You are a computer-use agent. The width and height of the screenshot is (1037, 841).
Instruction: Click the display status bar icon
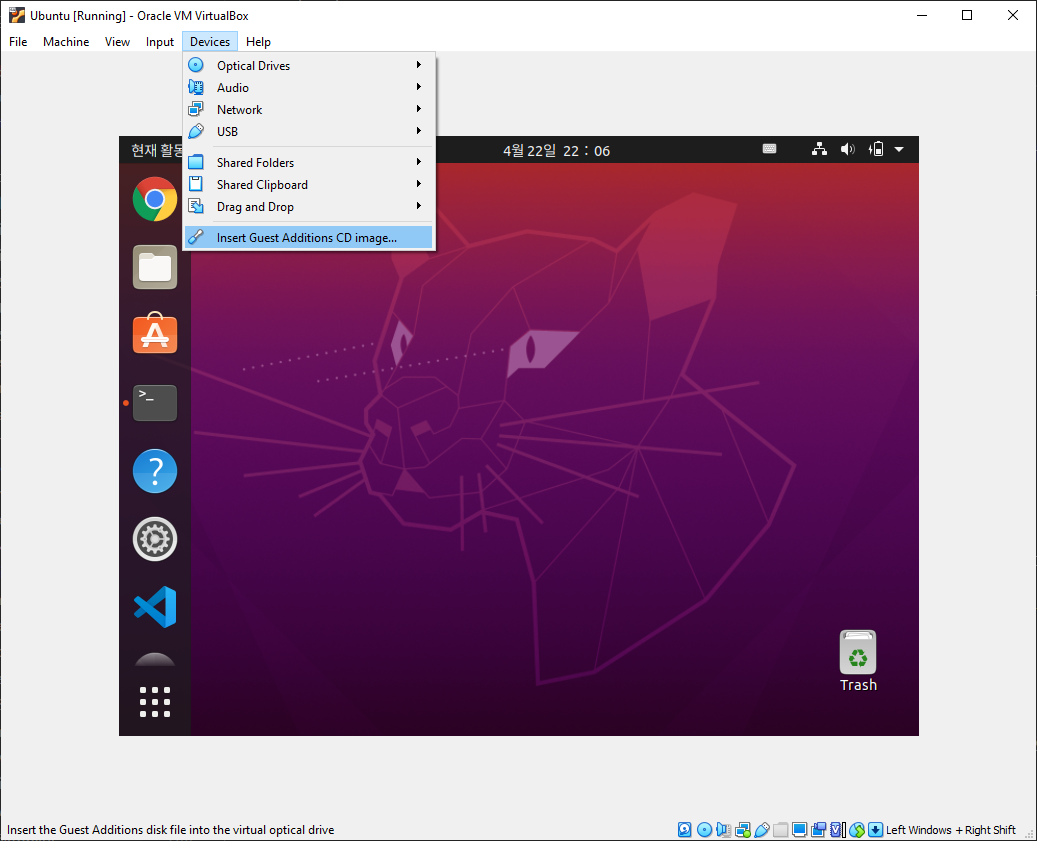800,829
